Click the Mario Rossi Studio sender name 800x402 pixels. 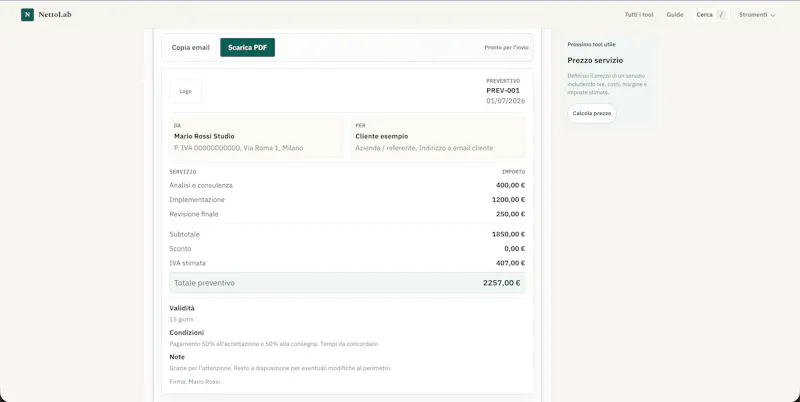(204, 136)
